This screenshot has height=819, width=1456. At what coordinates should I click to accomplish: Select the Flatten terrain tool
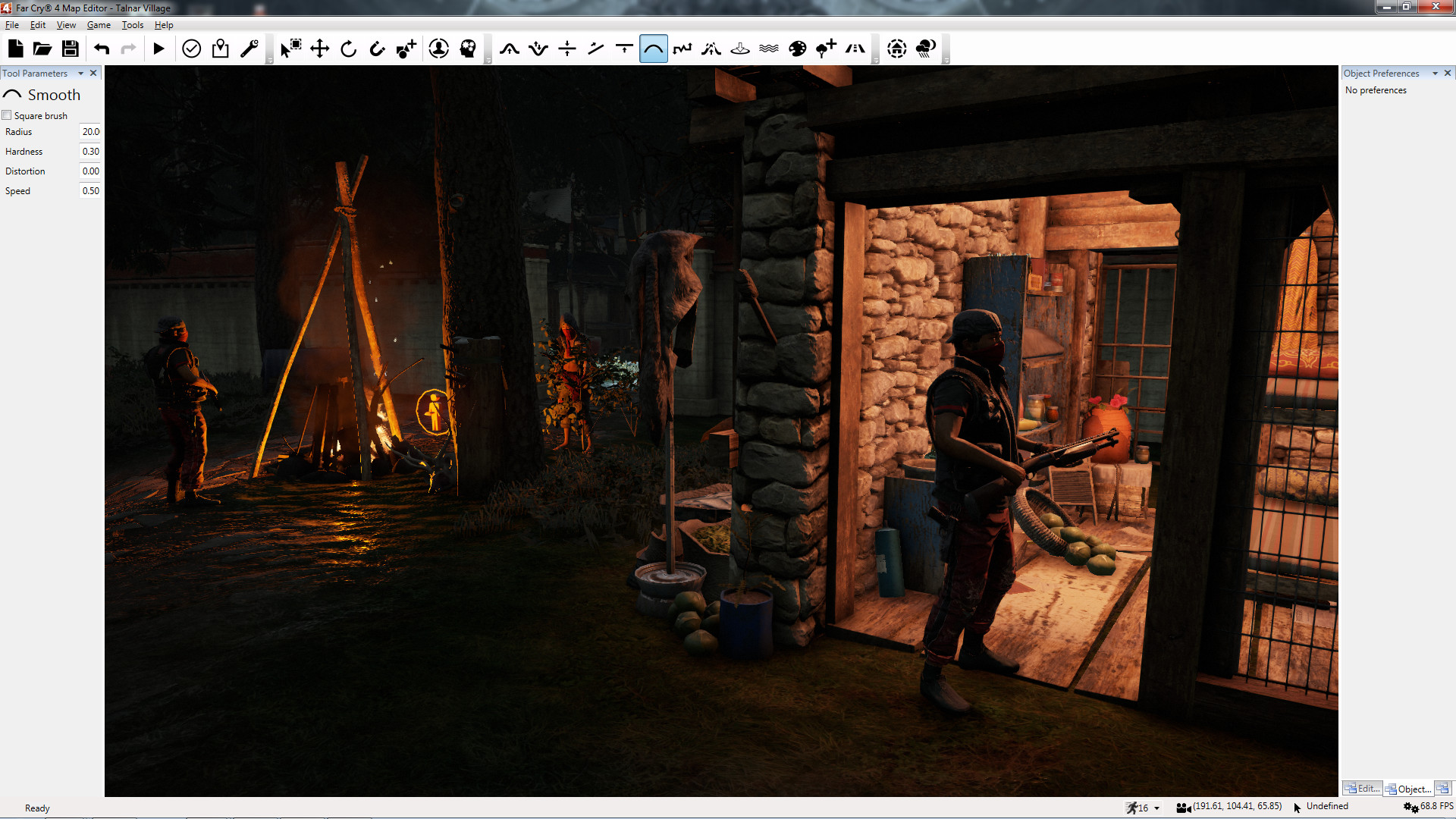[x=625, y=49]
